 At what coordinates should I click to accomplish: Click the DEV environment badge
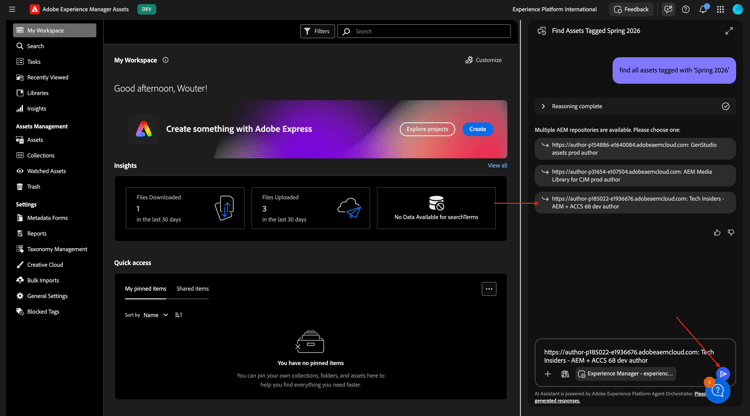(146, 9)
